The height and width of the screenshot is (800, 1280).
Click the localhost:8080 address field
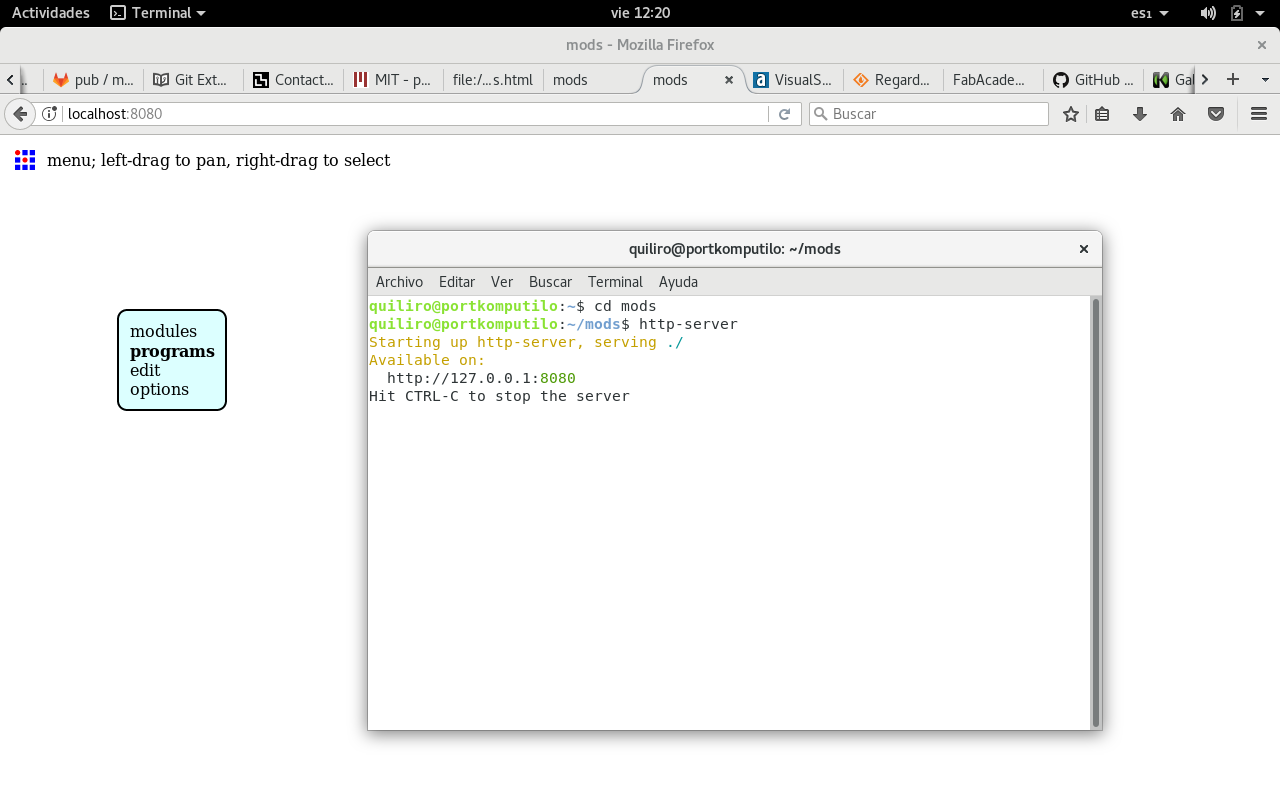click(415, 114)
